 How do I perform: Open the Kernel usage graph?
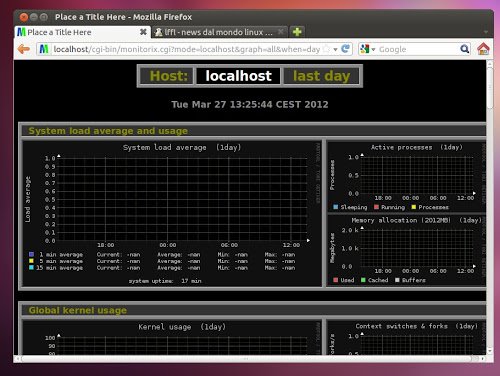[x=172, y=337]
